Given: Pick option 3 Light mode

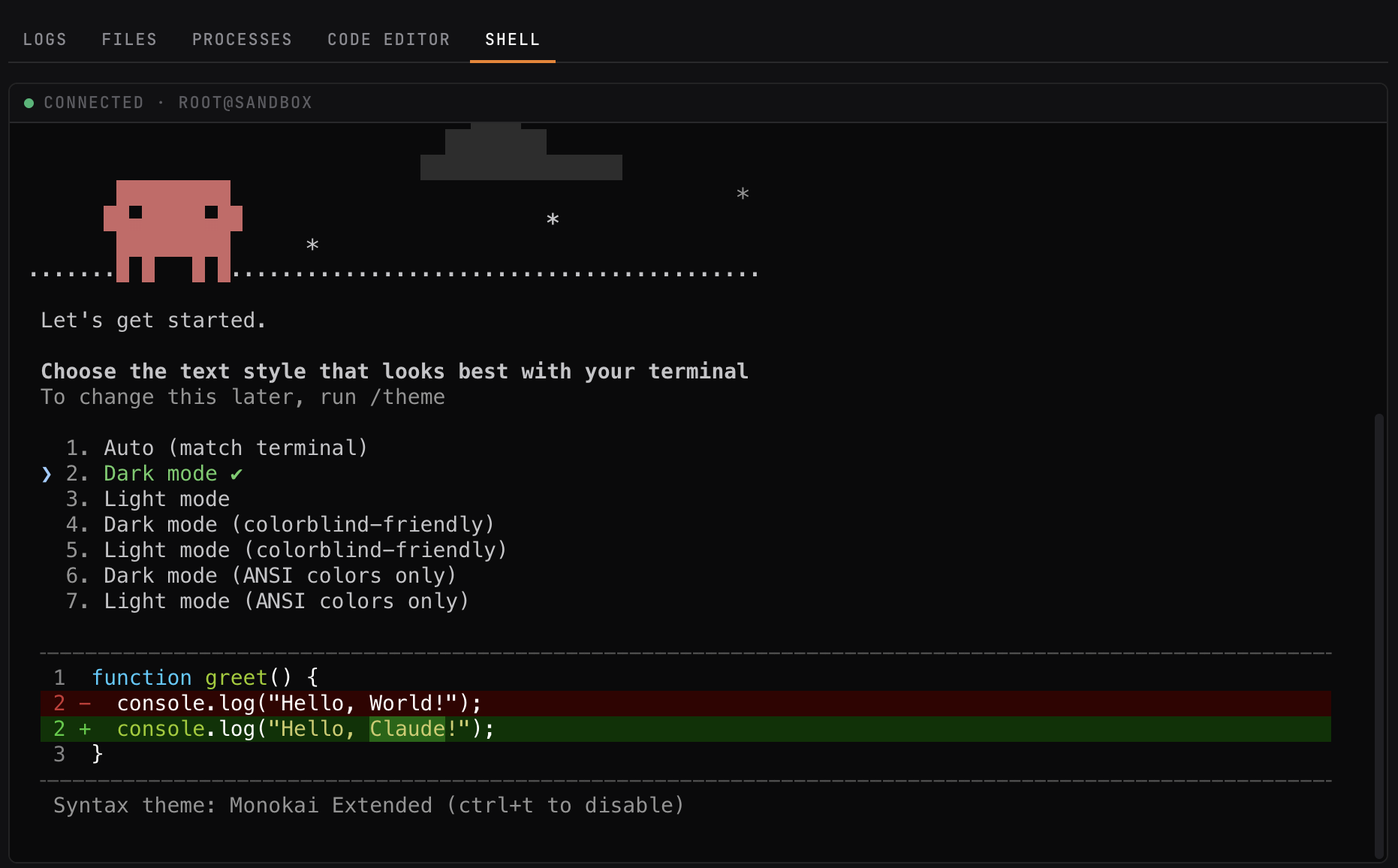Looking at the screenshot, I should [148, 499].
